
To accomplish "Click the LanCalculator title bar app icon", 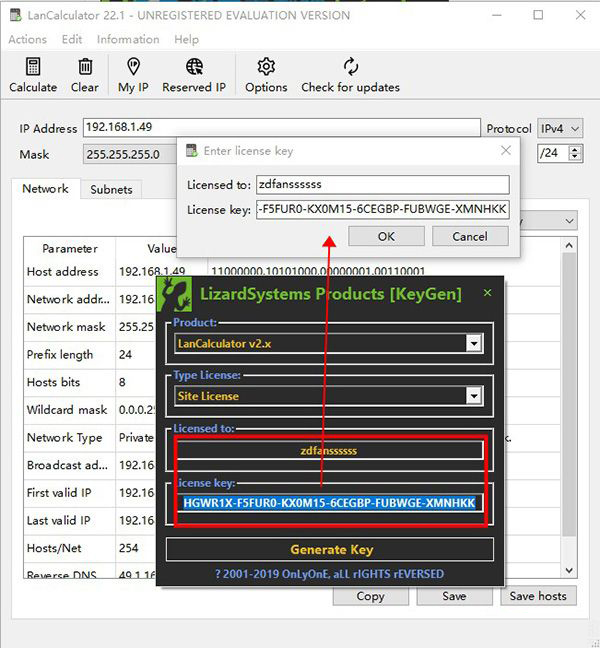I will [x=16, y=15].
